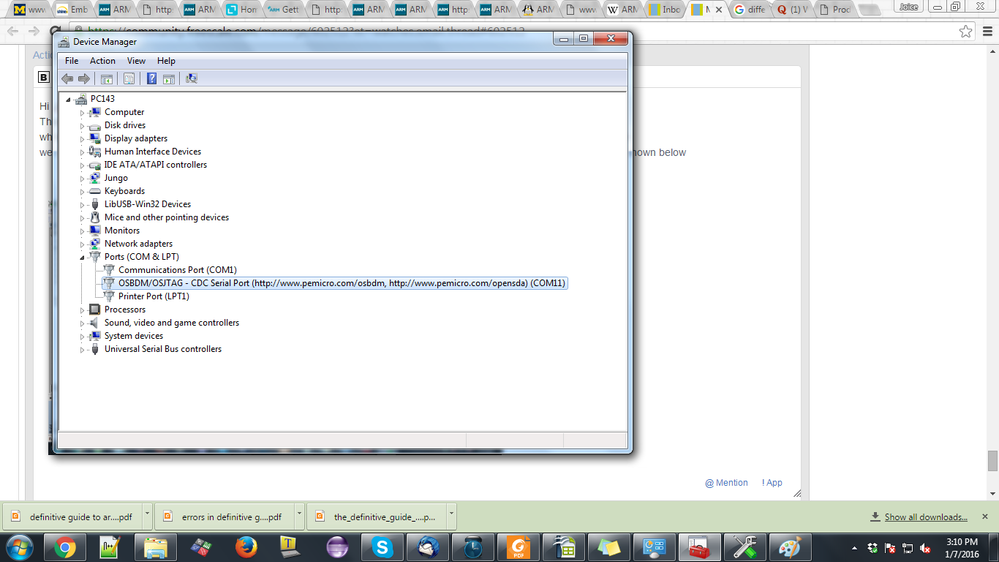
Task: Open the Paint palette app on taskbar
Action: (x=790, y=547)
